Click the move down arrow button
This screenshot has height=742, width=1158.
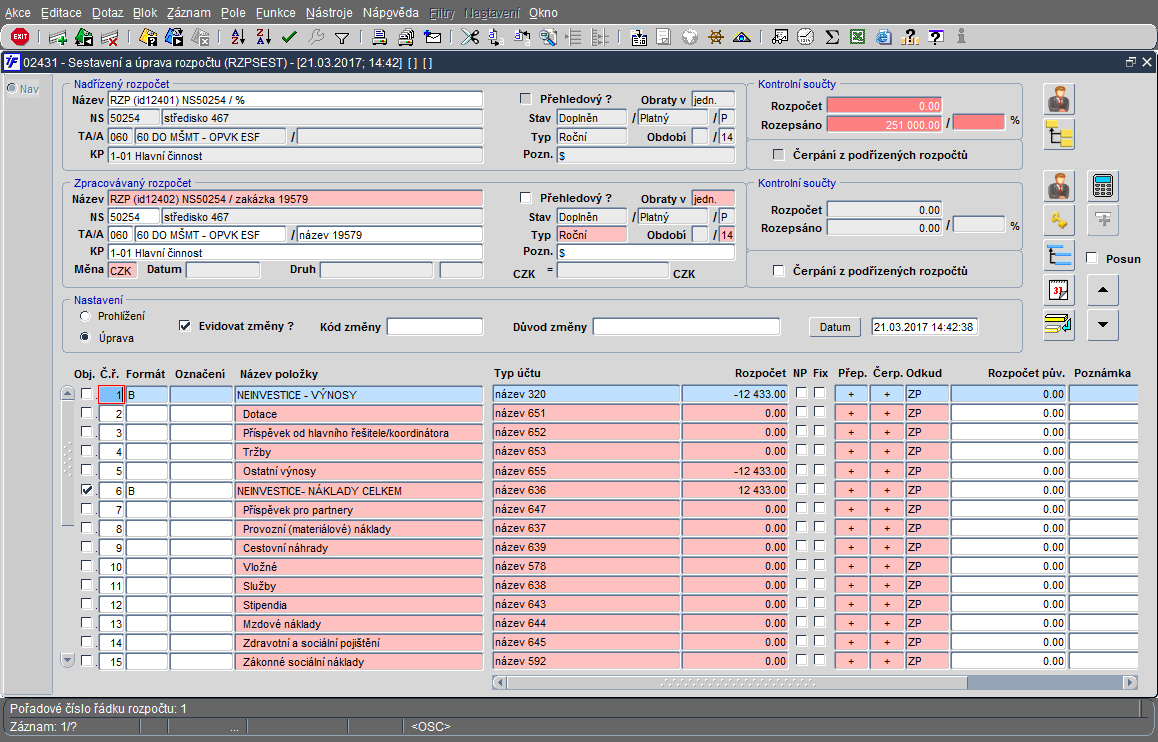(1102, 325)
